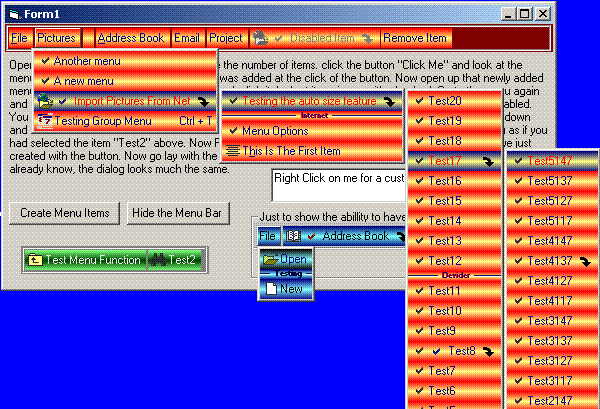Image resolution: width=600 pixels, height=409 pixels.
Task: Expand submenu arrow on Testing the auto size feature
Action: tap(390, 101)
